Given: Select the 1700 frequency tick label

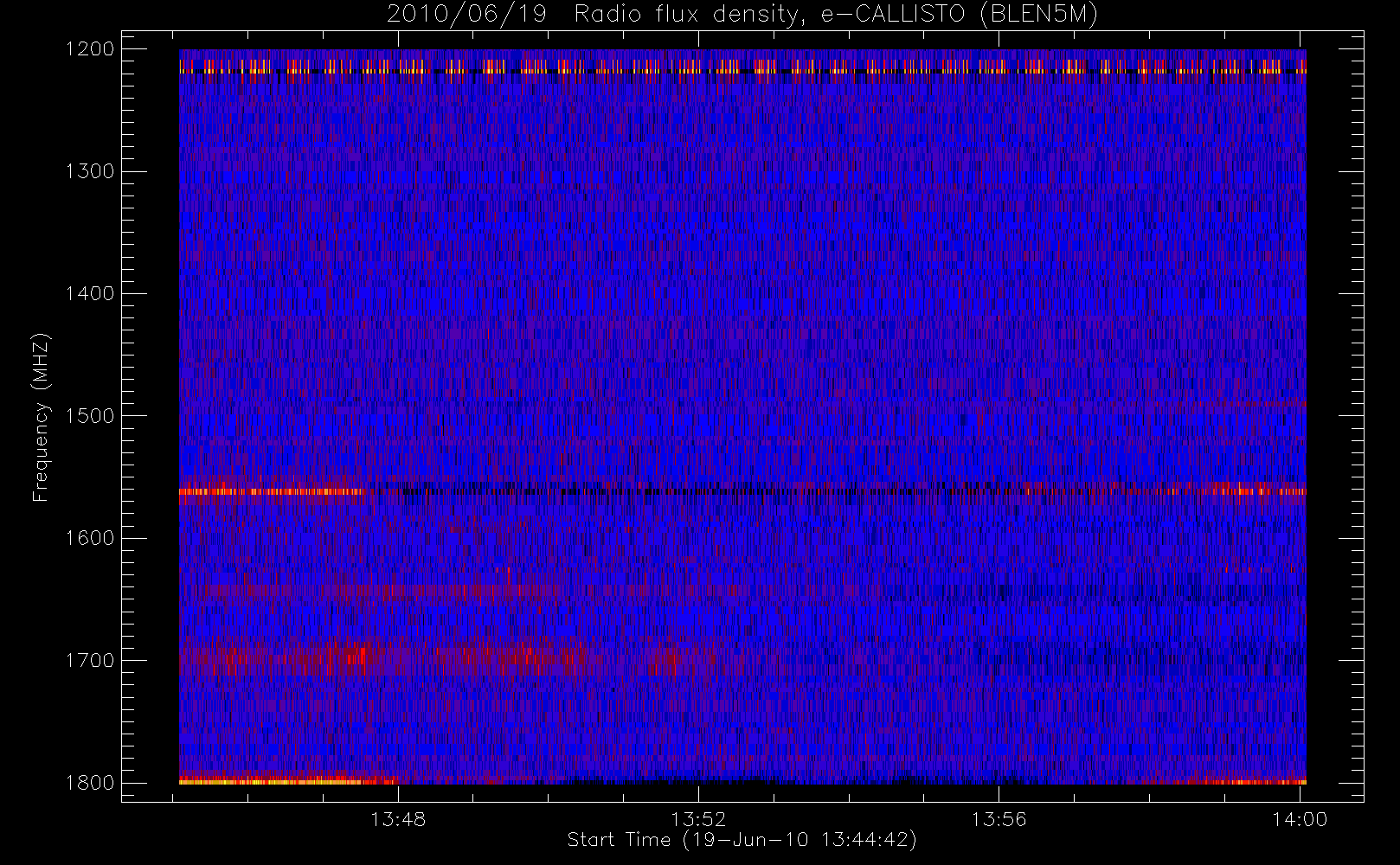Looking at the screenshot, I should 90,661.
